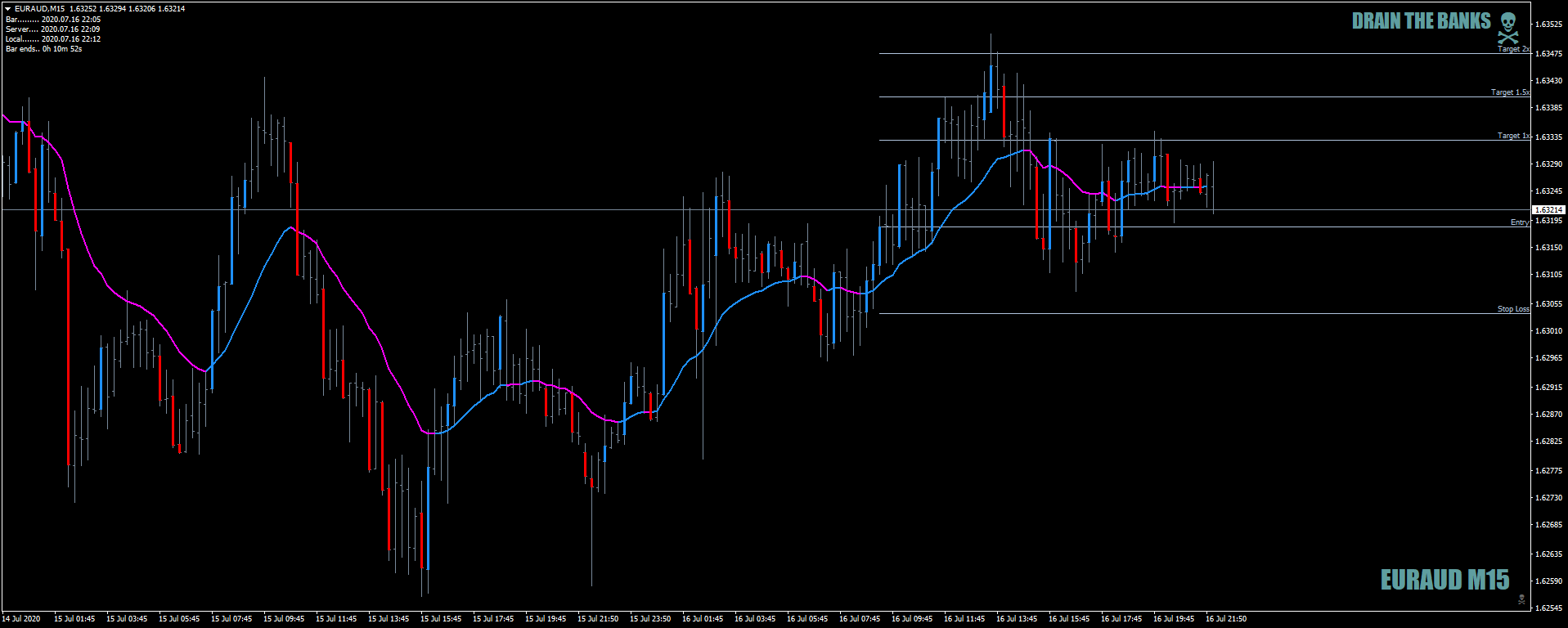The width and height of the screenshot is (1568, 628).
Task: Click time axis label '14 Jul 2020'
Action: coord(20,619)
